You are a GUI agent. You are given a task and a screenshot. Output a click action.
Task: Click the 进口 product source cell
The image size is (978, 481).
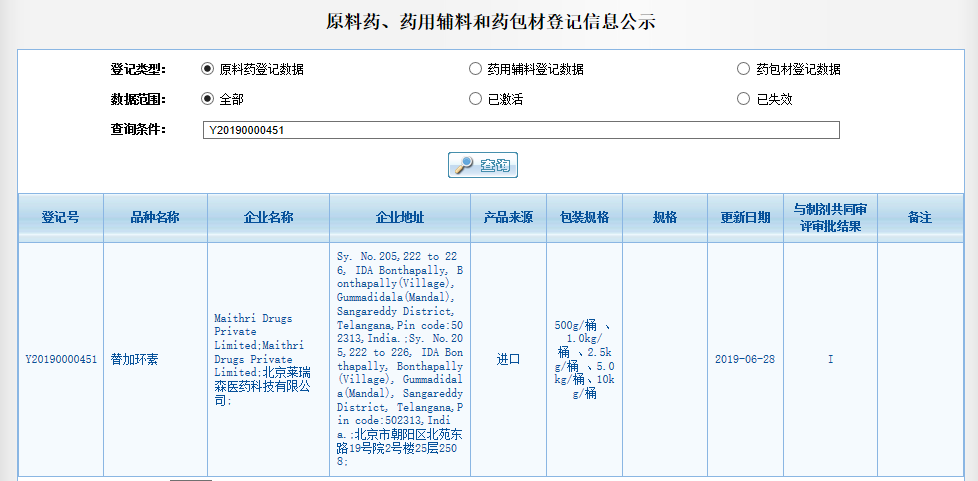[508, 360]
